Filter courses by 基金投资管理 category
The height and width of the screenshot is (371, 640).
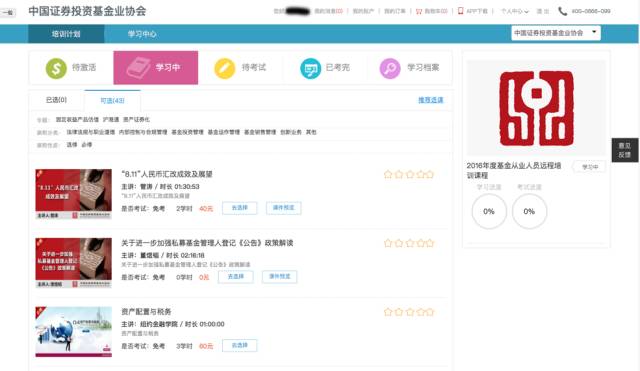pyautogui.click(x=187, y=132)
